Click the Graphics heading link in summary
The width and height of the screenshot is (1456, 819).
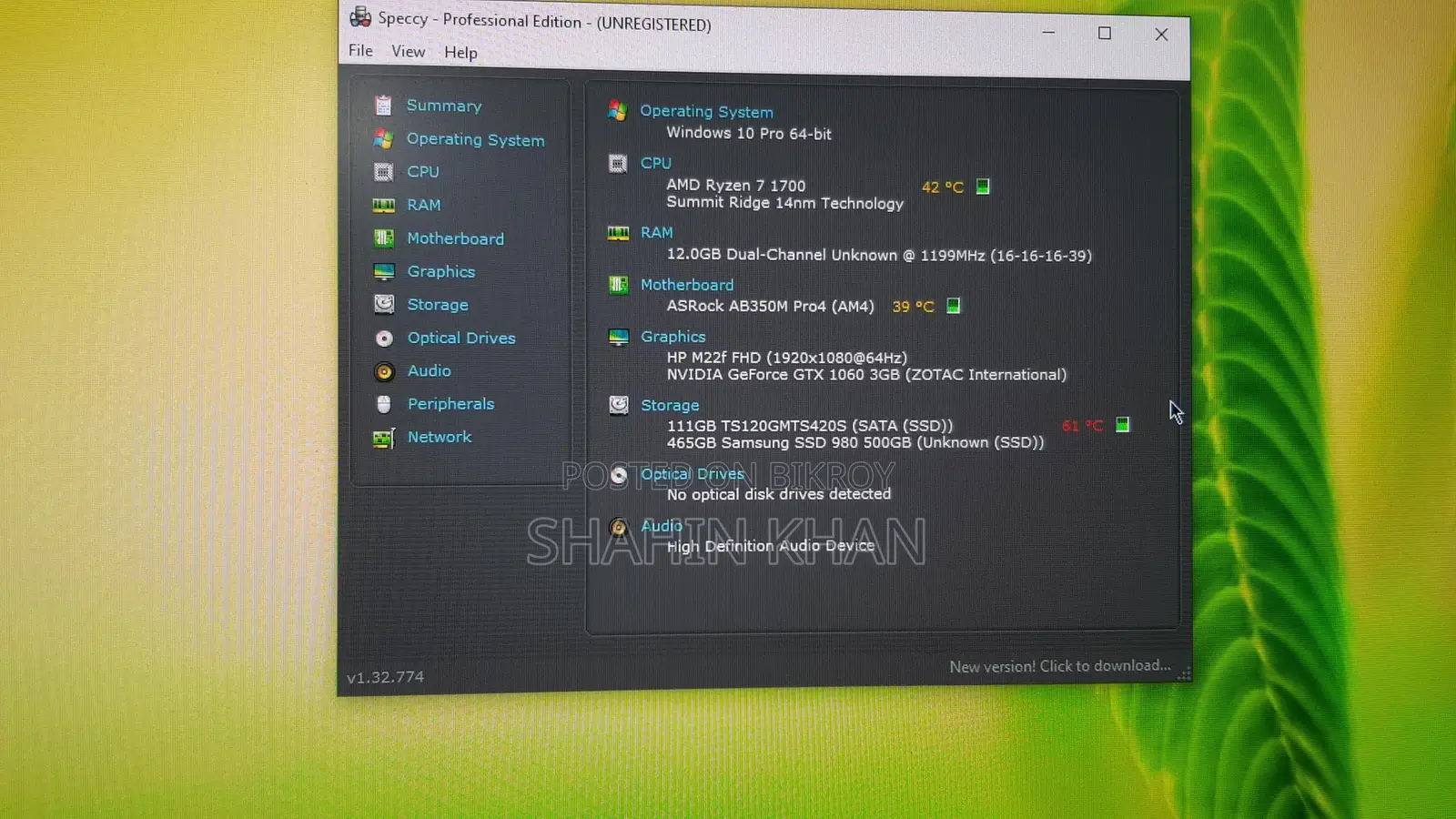pyautogui.click(x=673, y=337)
